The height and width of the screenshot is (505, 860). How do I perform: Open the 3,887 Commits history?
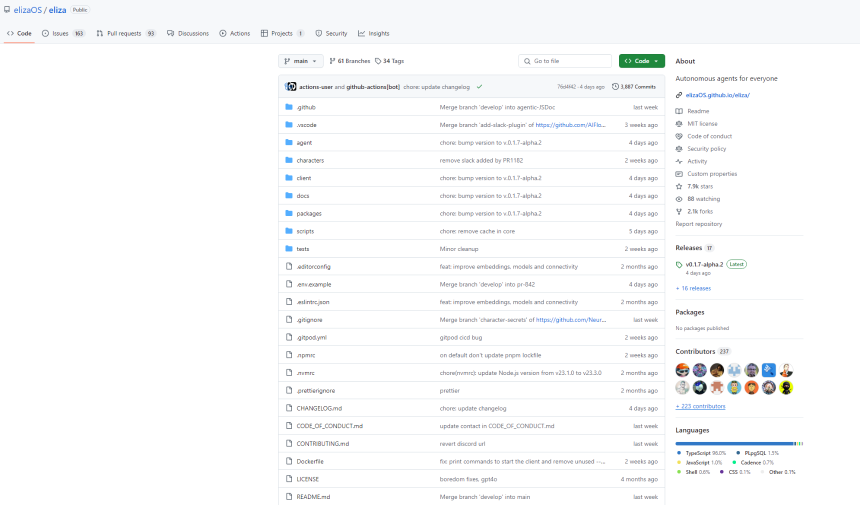[x=633, y=87]
